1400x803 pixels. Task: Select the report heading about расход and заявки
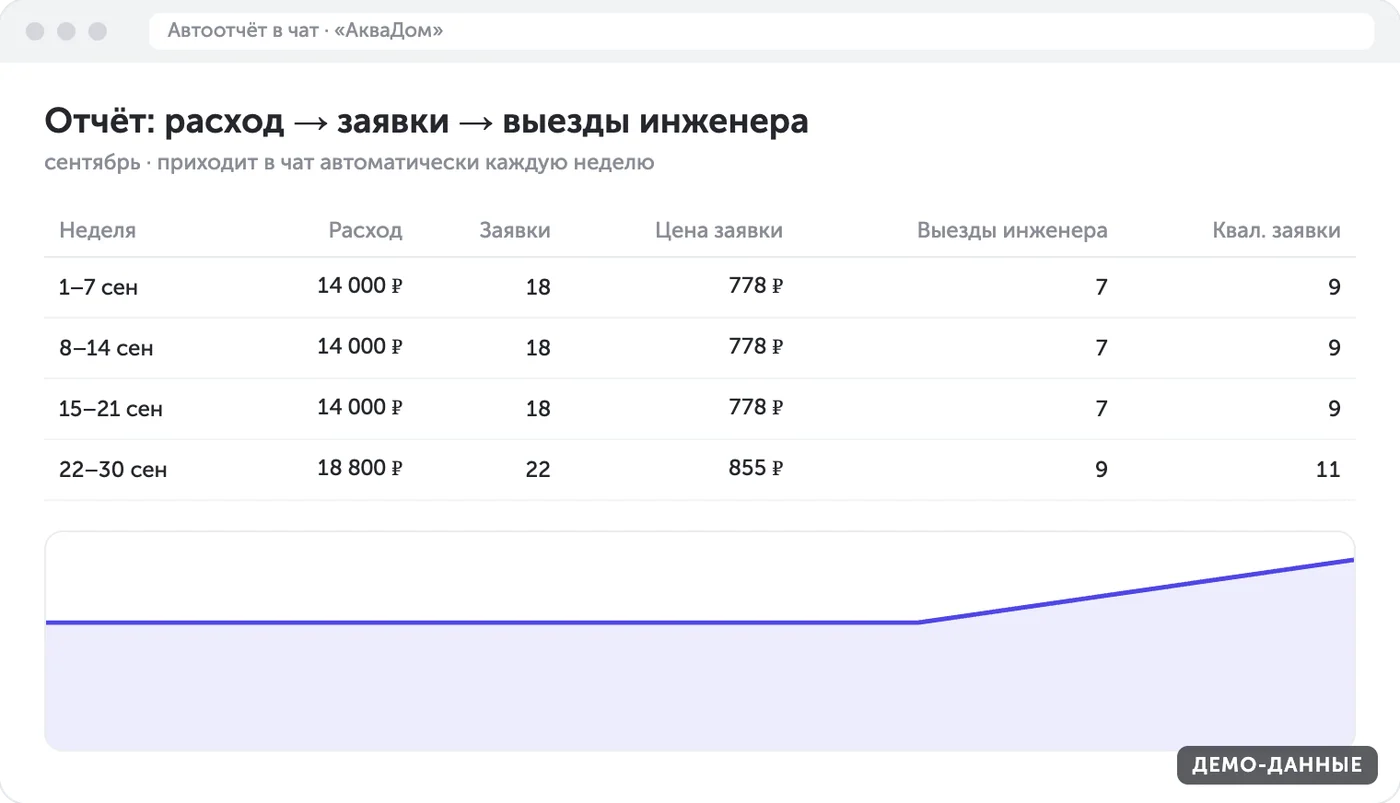pos(426,121)
